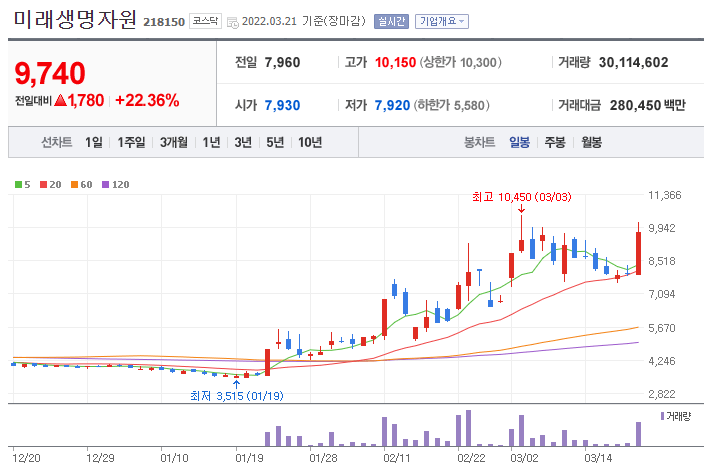Open the 기업개요 dropdown

[442, 21]
